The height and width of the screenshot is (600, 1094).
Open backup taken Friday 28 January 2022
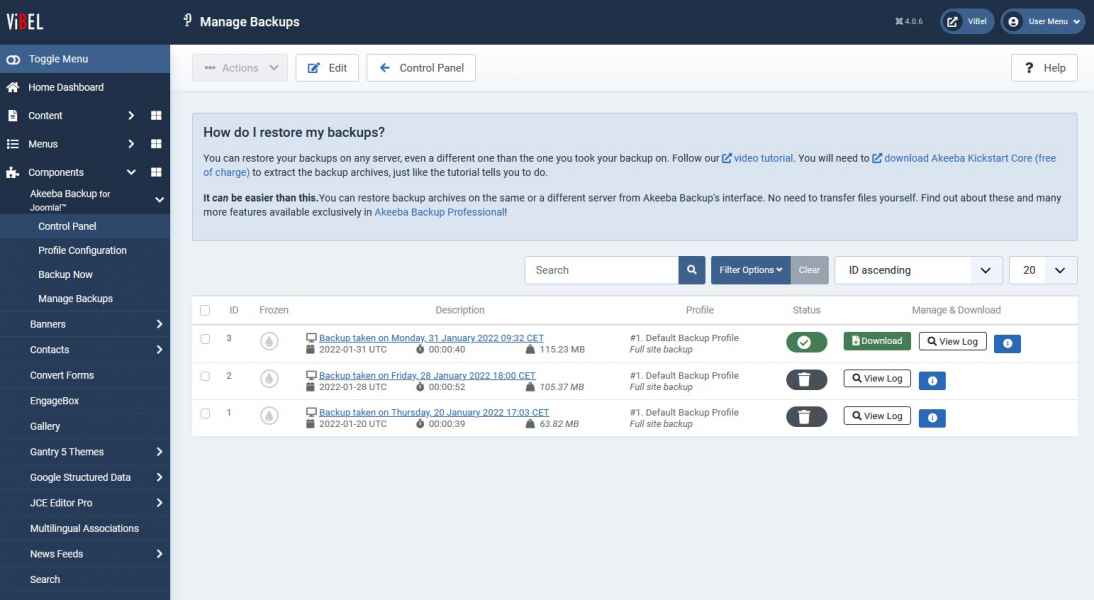click(x=427, y=375)
